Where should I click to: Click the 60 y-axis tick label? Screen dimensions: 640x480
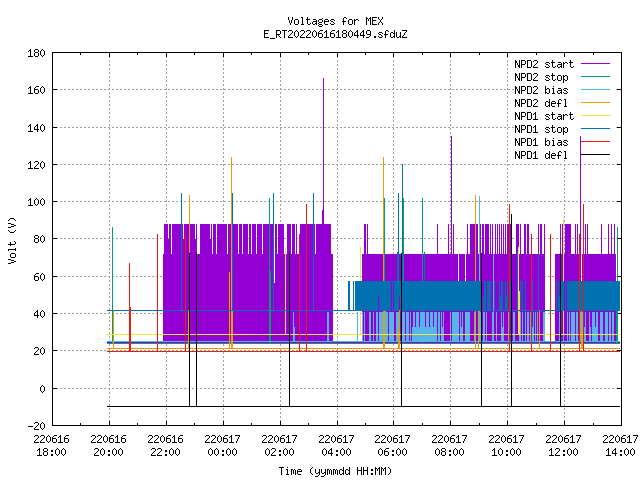coord(39,277)
